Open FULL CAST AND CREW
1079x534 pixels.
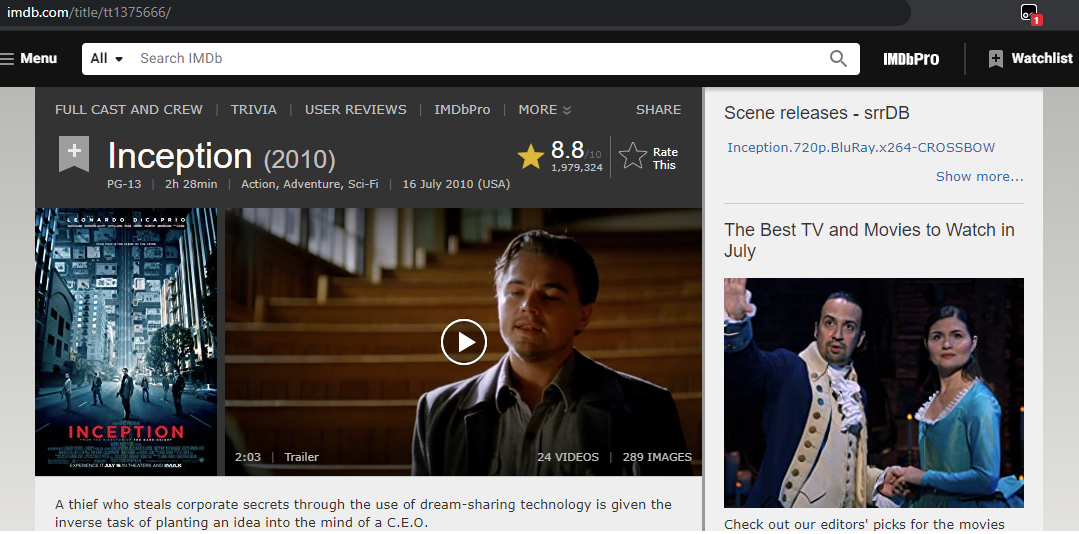coord(129,109)
